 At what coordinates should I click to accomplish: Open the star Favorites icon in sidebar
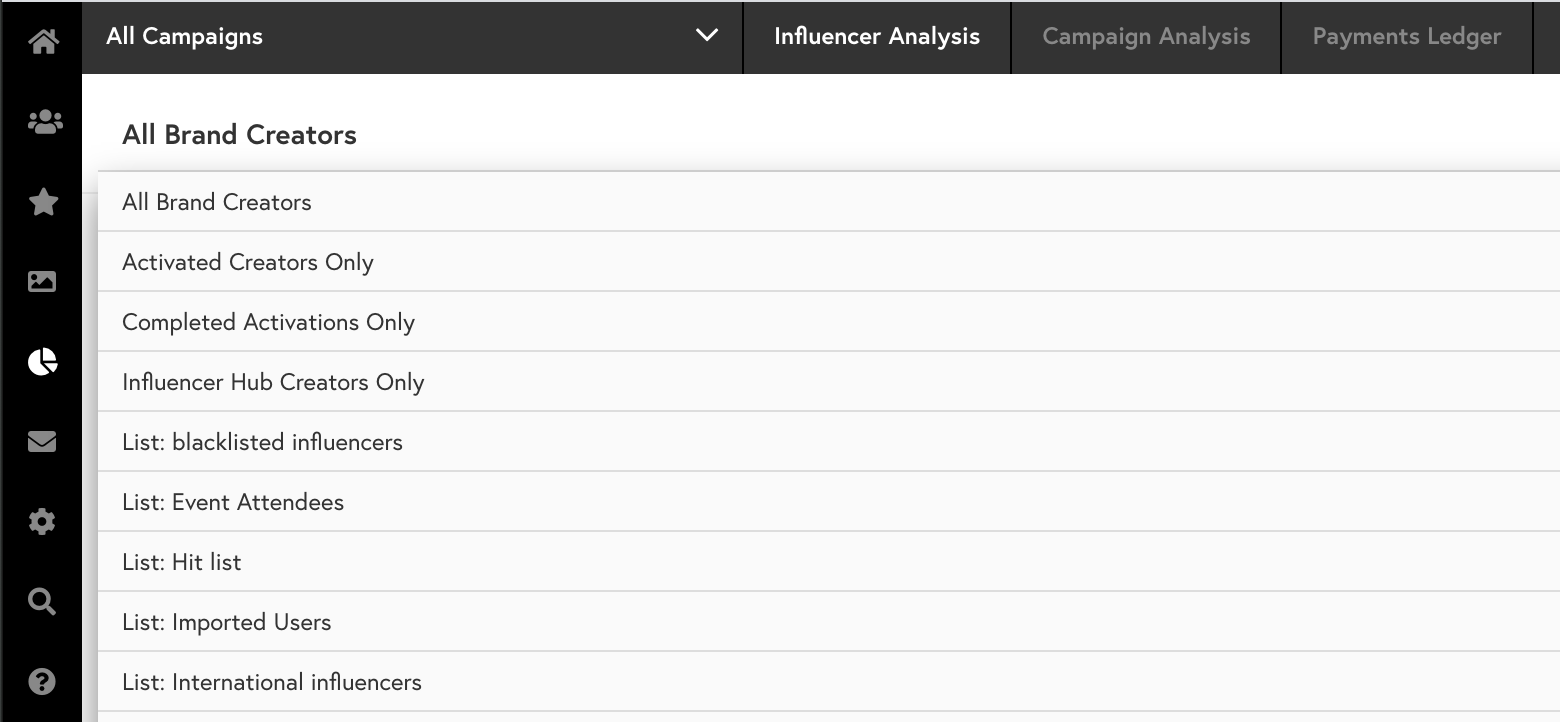coord(43,202)
